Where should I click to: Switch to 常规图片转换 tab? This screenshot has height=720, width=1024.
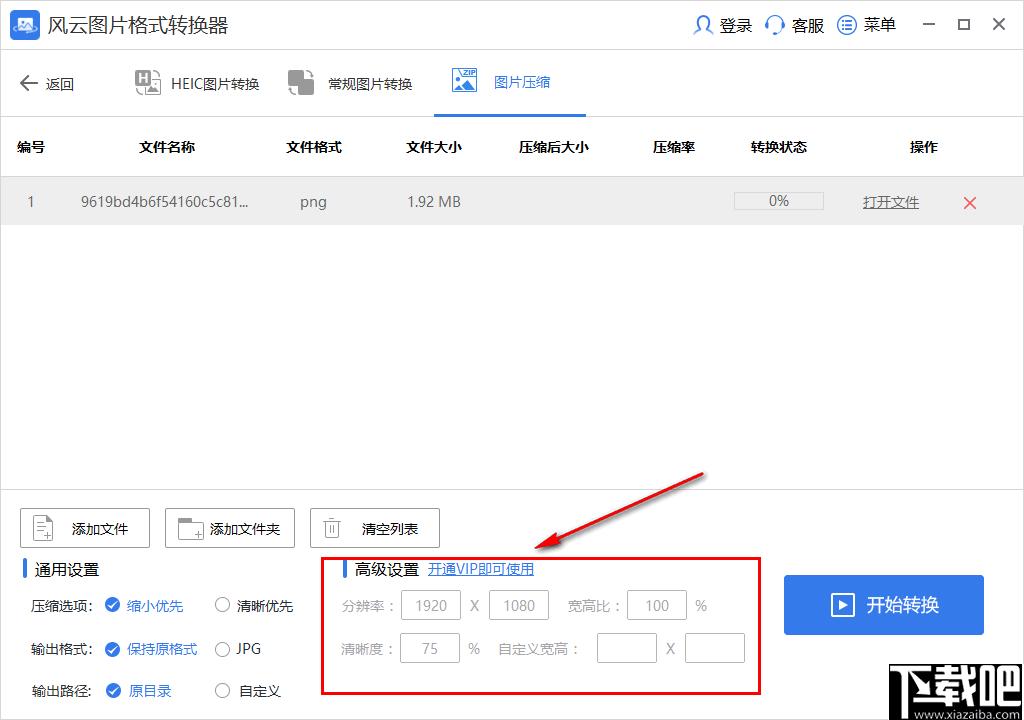click(x=350, y=83)
